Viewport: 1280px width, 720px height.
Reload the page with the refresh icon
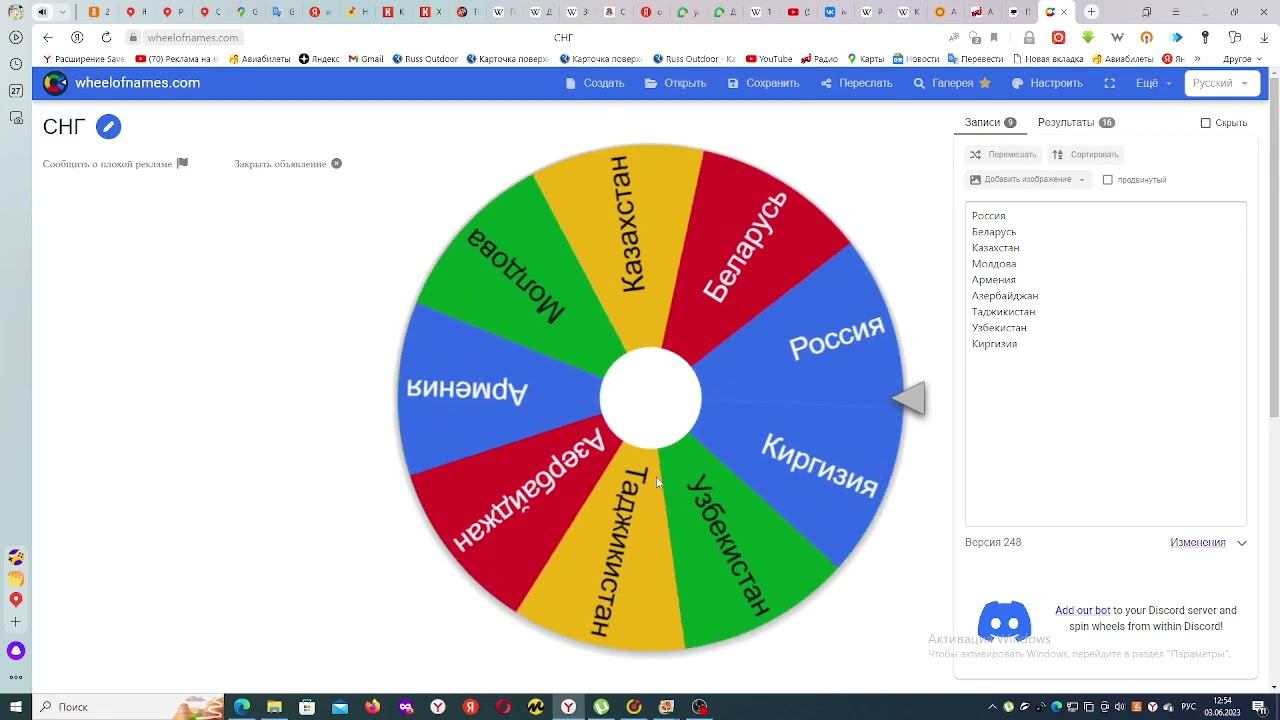pyautogui.click(x=106, y=37)
